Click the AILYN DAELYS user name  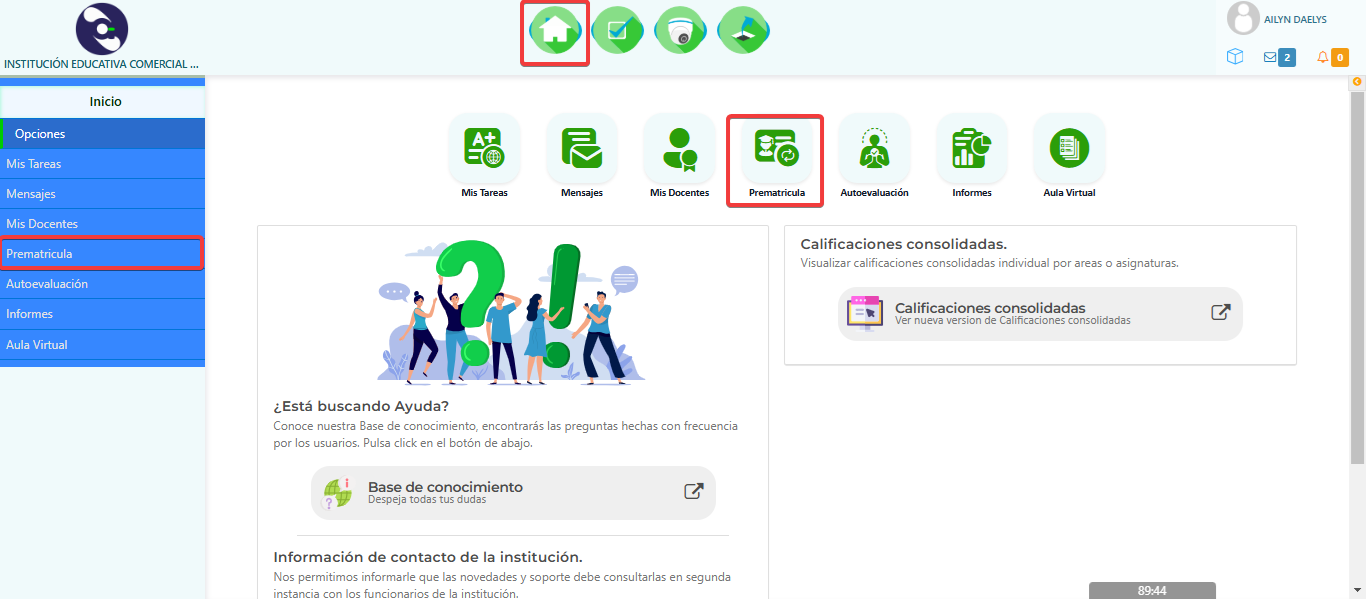pyautogui.click(x=1296, y=20)
